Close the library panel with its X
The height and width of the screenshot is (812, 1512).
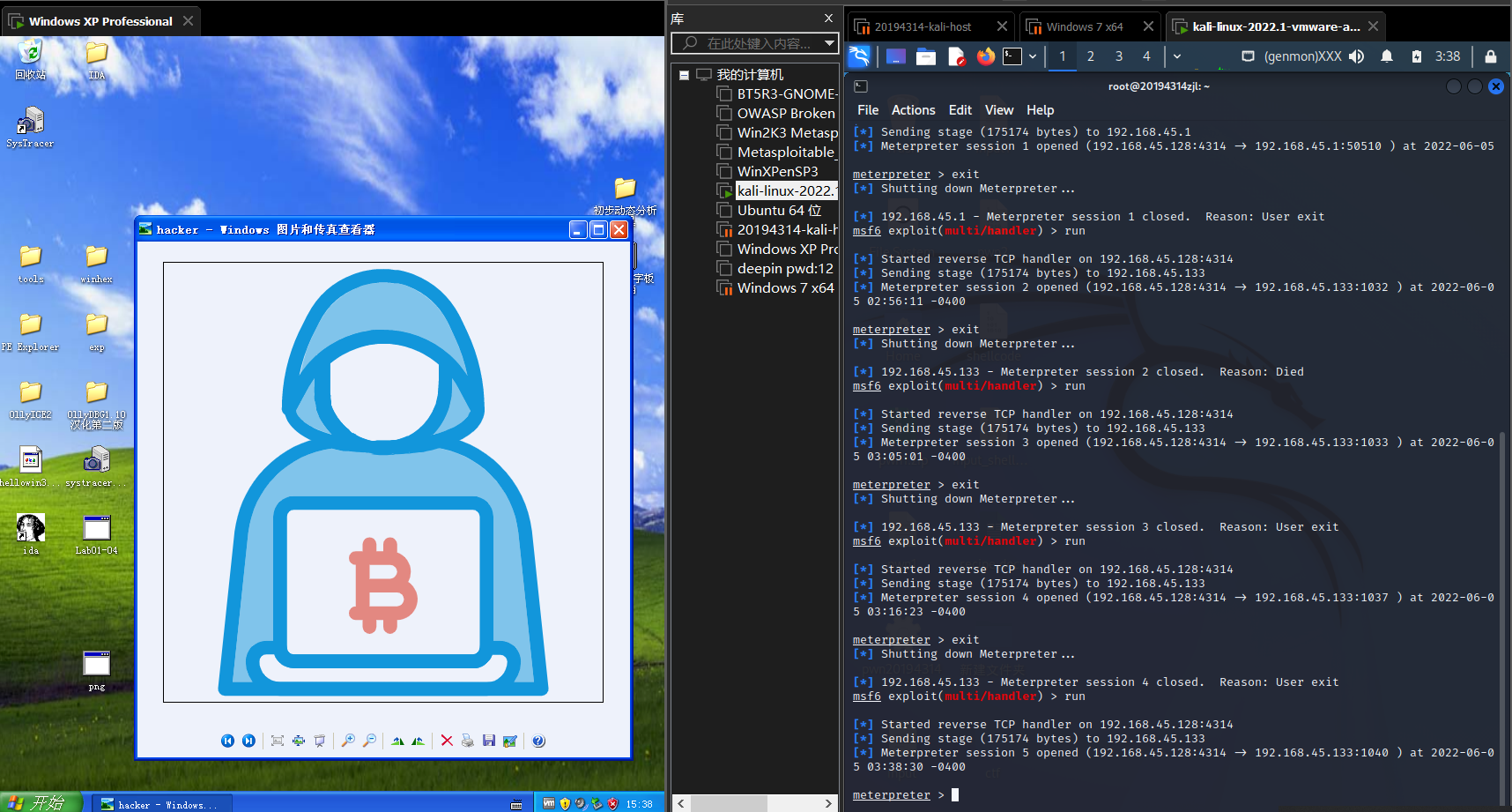[x=828, y=19]
